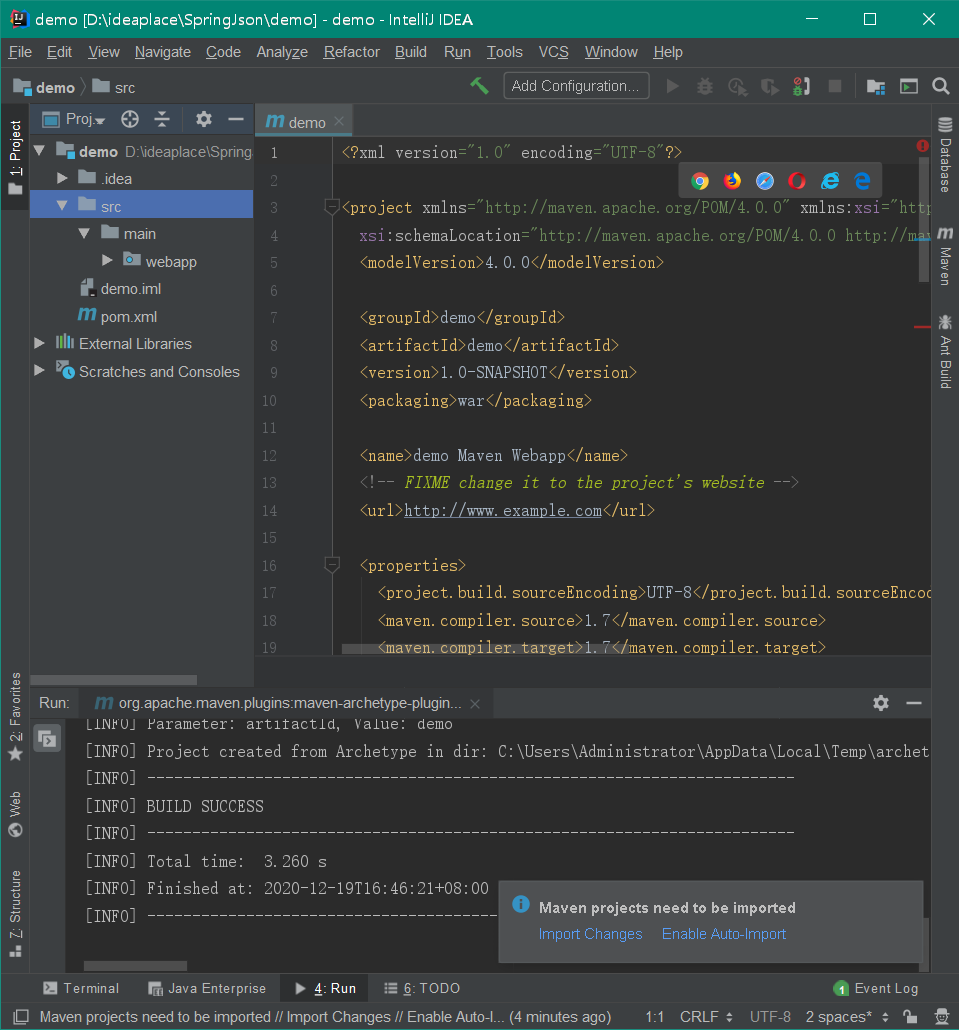959x1030 pixels.
Task: Open pom.xml preview in Safari
Action: [x=765, y=181]
